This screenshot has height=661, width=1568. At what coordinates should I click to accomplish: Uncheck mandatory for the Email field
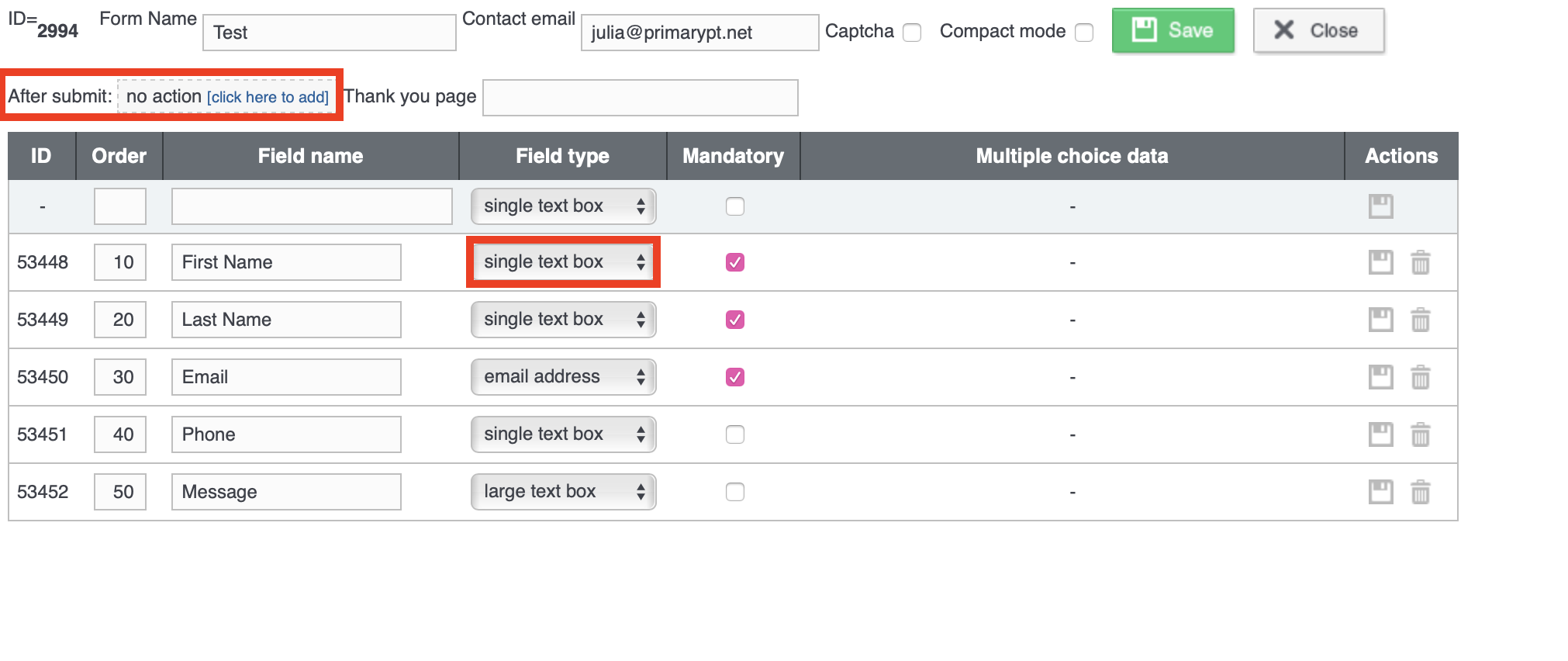coord(734,376)
